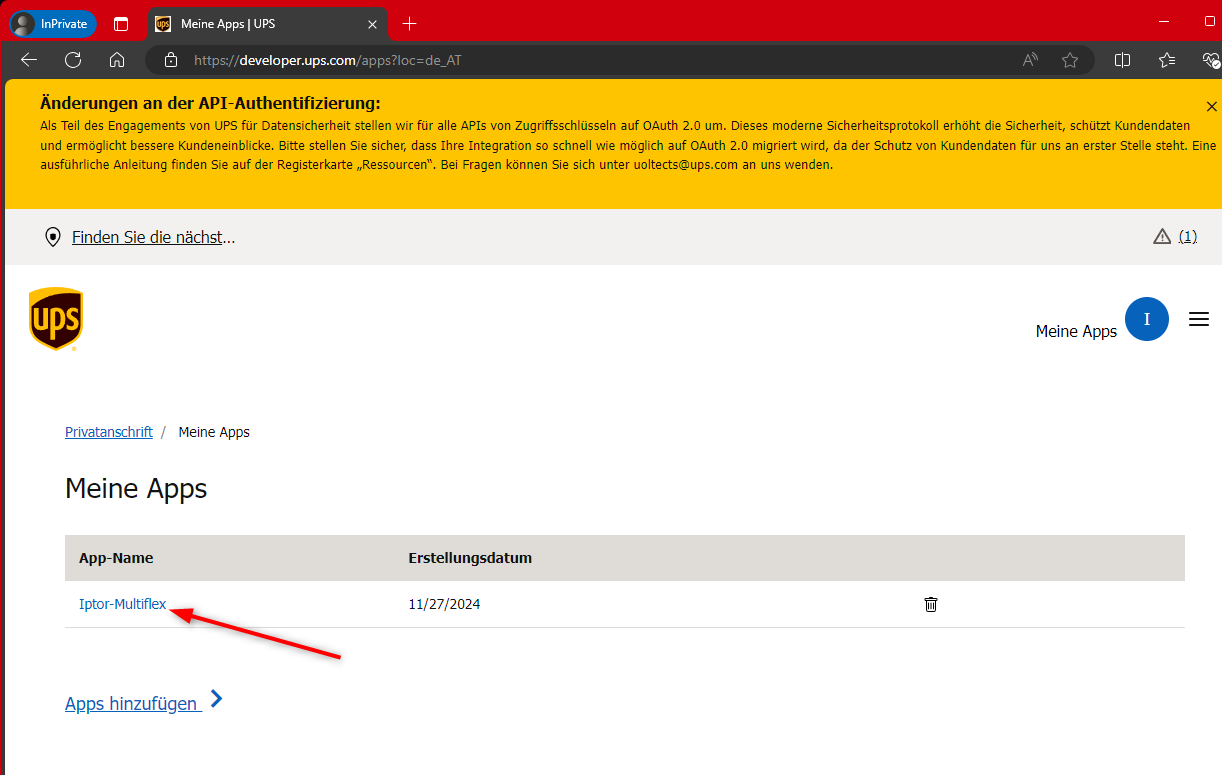Open a new browser tab
The height and width of the screenshot is (775, 1222).
point(409,23)
